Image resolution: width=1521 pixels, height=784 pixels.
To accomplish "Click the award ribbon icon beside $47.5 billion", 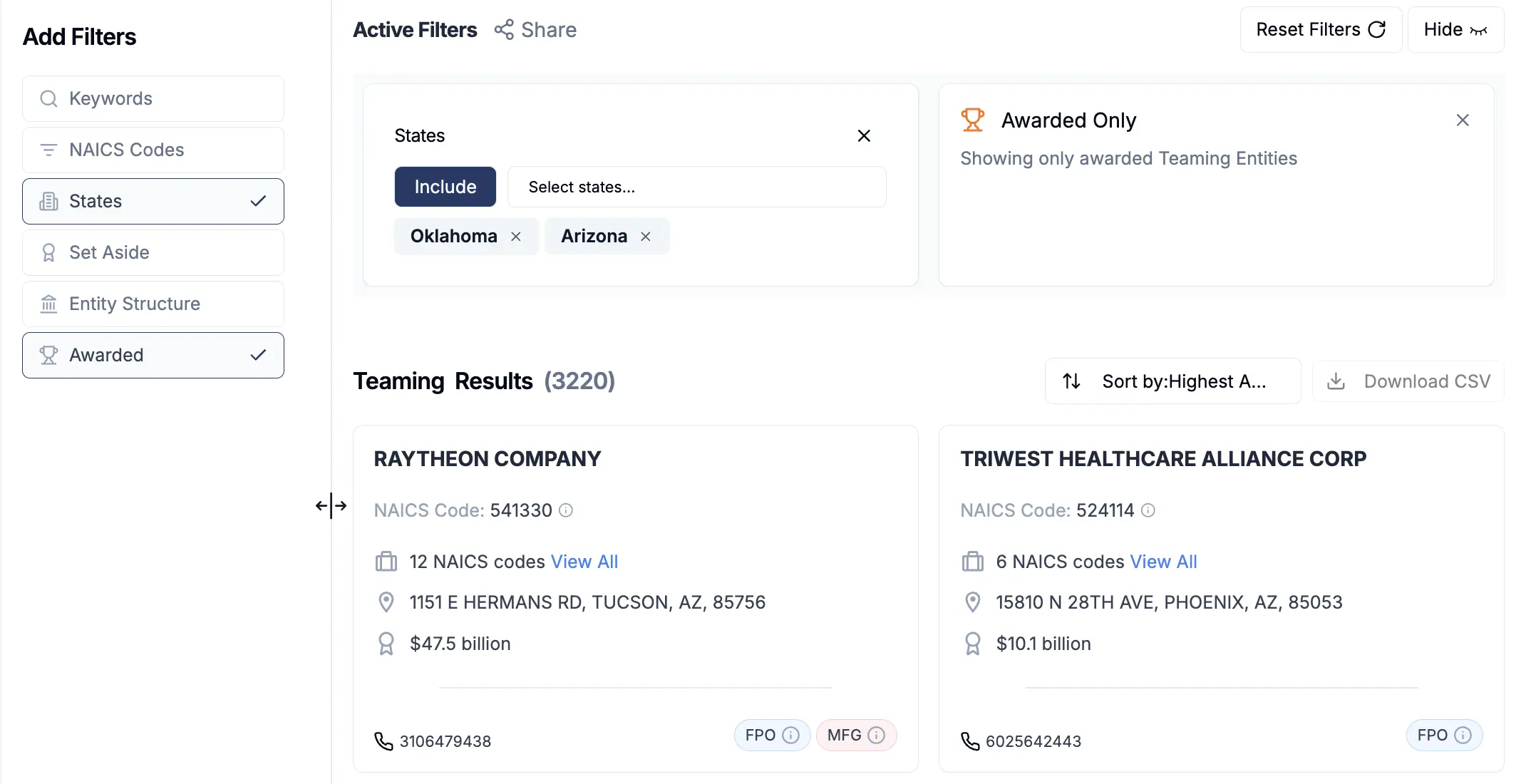I will pos(386,644).
